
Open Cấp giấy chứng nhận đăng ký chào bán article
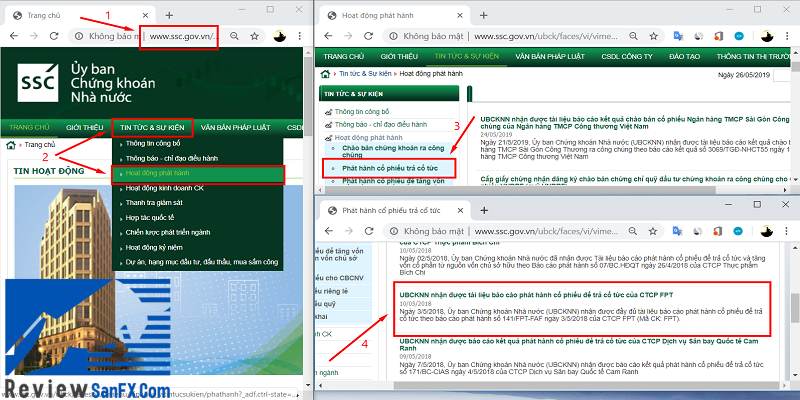click(635, 179)
